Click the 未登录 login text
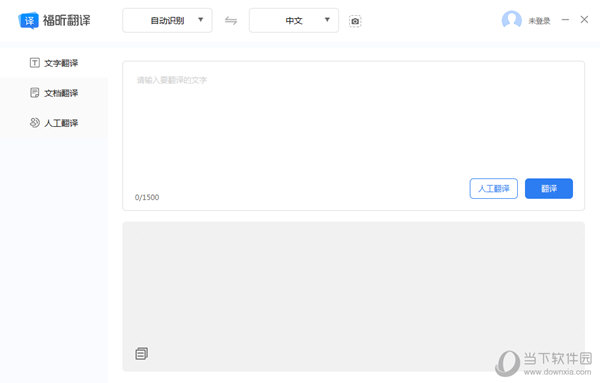The height and width of the screenshot is (383, 600). 539,21
